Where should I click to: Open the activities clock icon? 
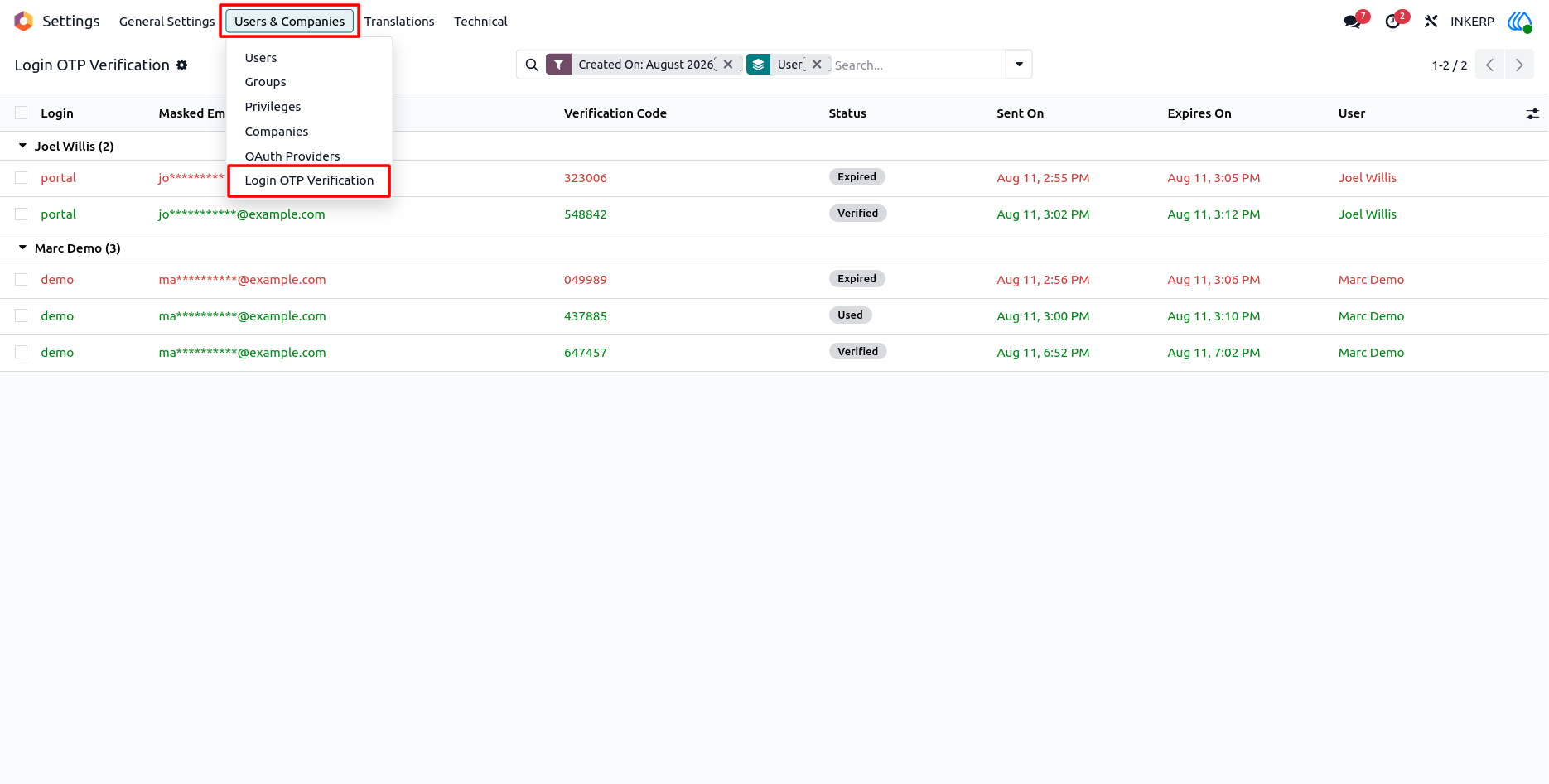[1392, 22]
